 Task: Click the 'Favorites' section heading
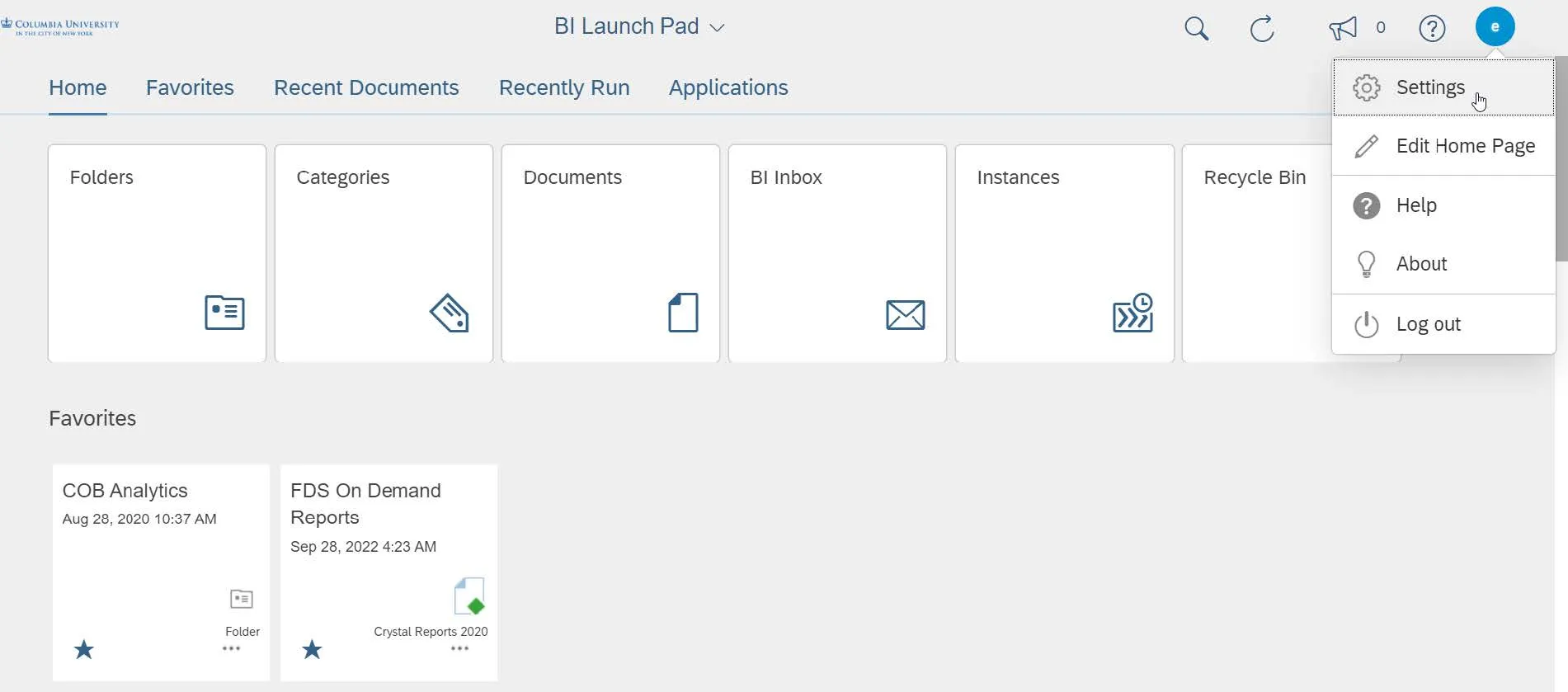tap(92, 418)
